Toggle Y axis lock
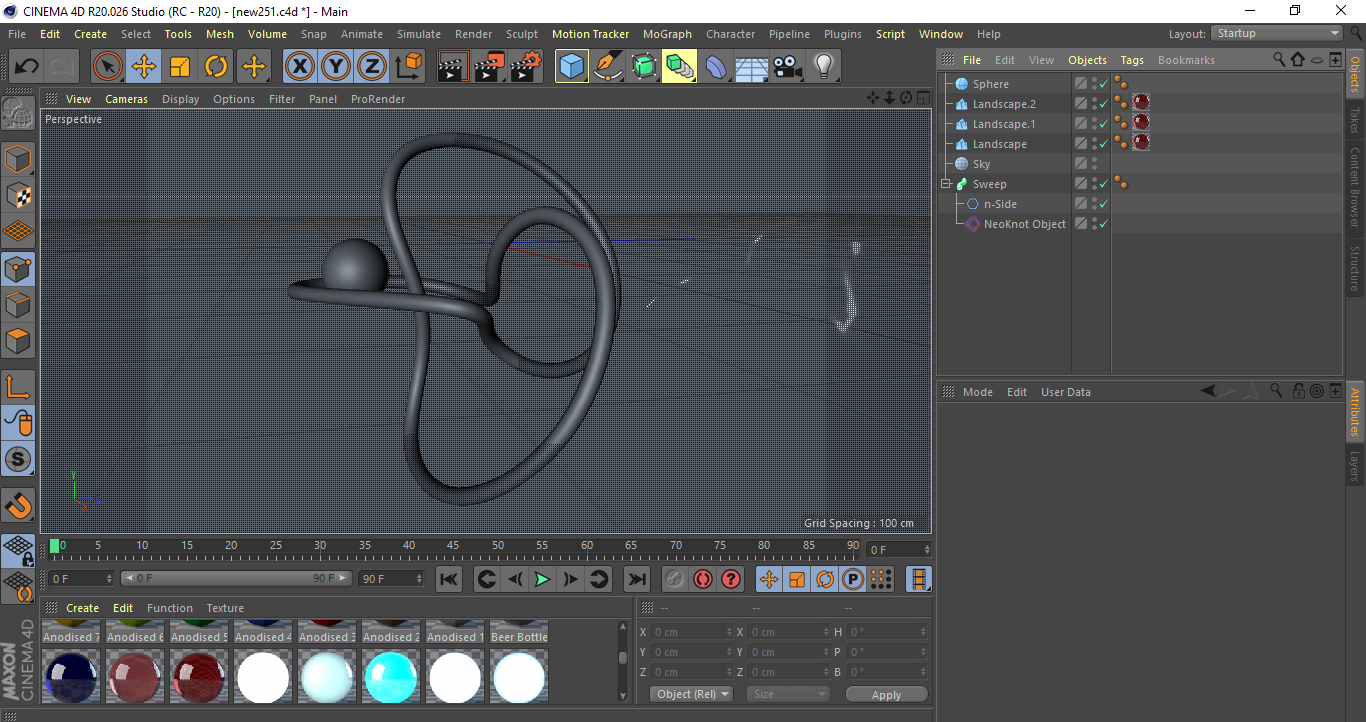Screen dimensions: 1366x722 pos(335,67)
